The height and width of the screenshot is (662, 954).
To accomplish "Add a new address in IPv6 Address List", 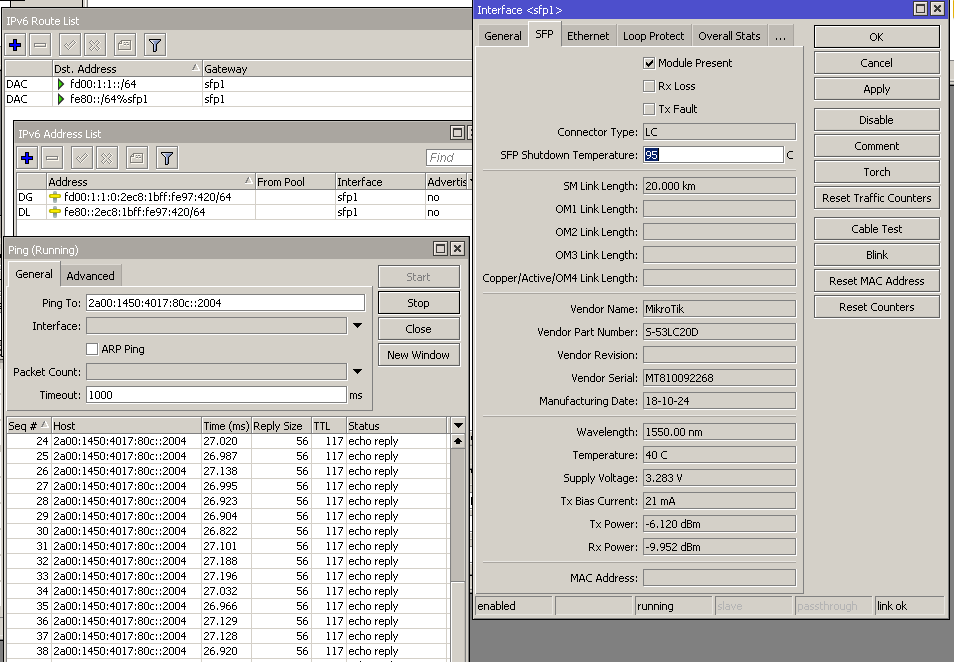I will 27,158.
